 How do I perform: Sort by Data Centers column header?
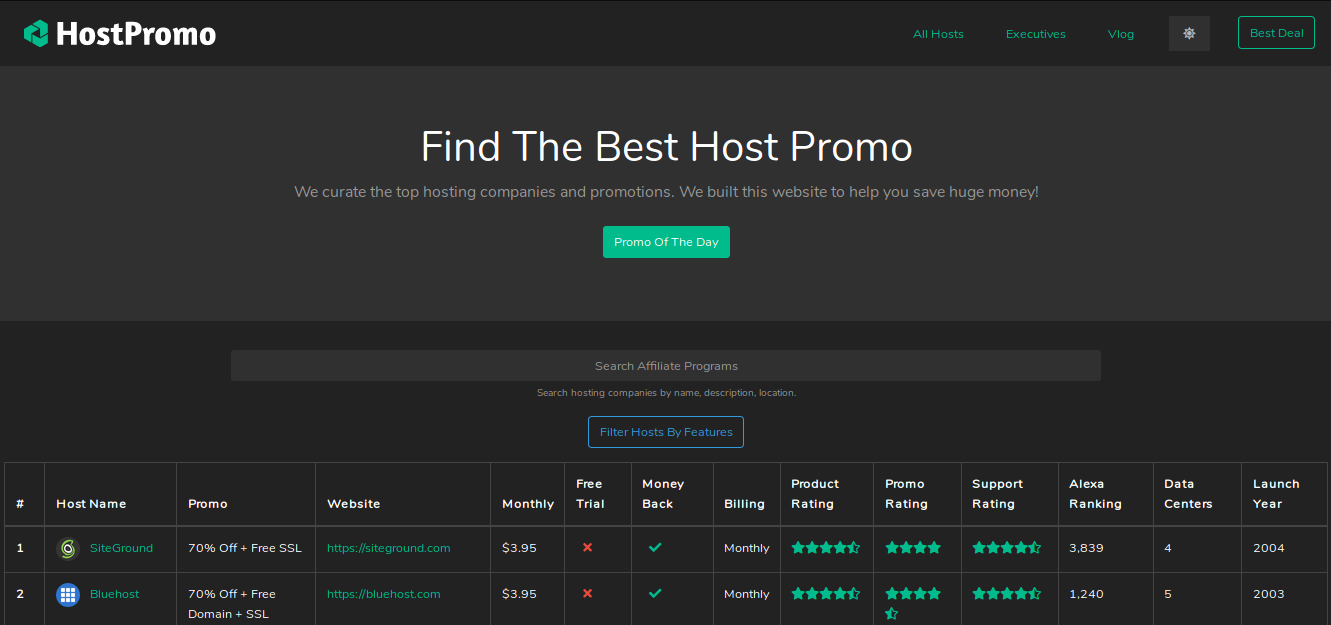[1197, 494]
